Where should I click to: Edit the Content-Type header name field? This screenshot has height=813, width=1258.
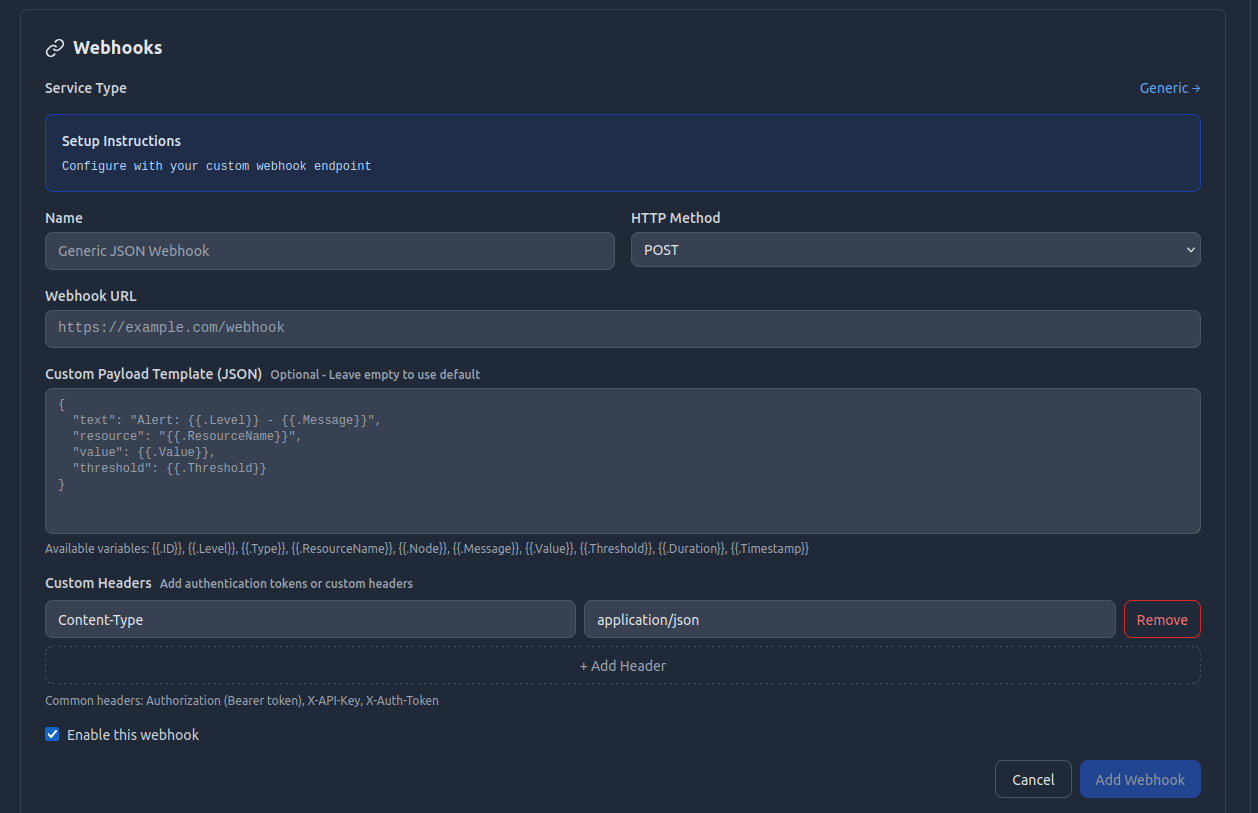(310, 619)
